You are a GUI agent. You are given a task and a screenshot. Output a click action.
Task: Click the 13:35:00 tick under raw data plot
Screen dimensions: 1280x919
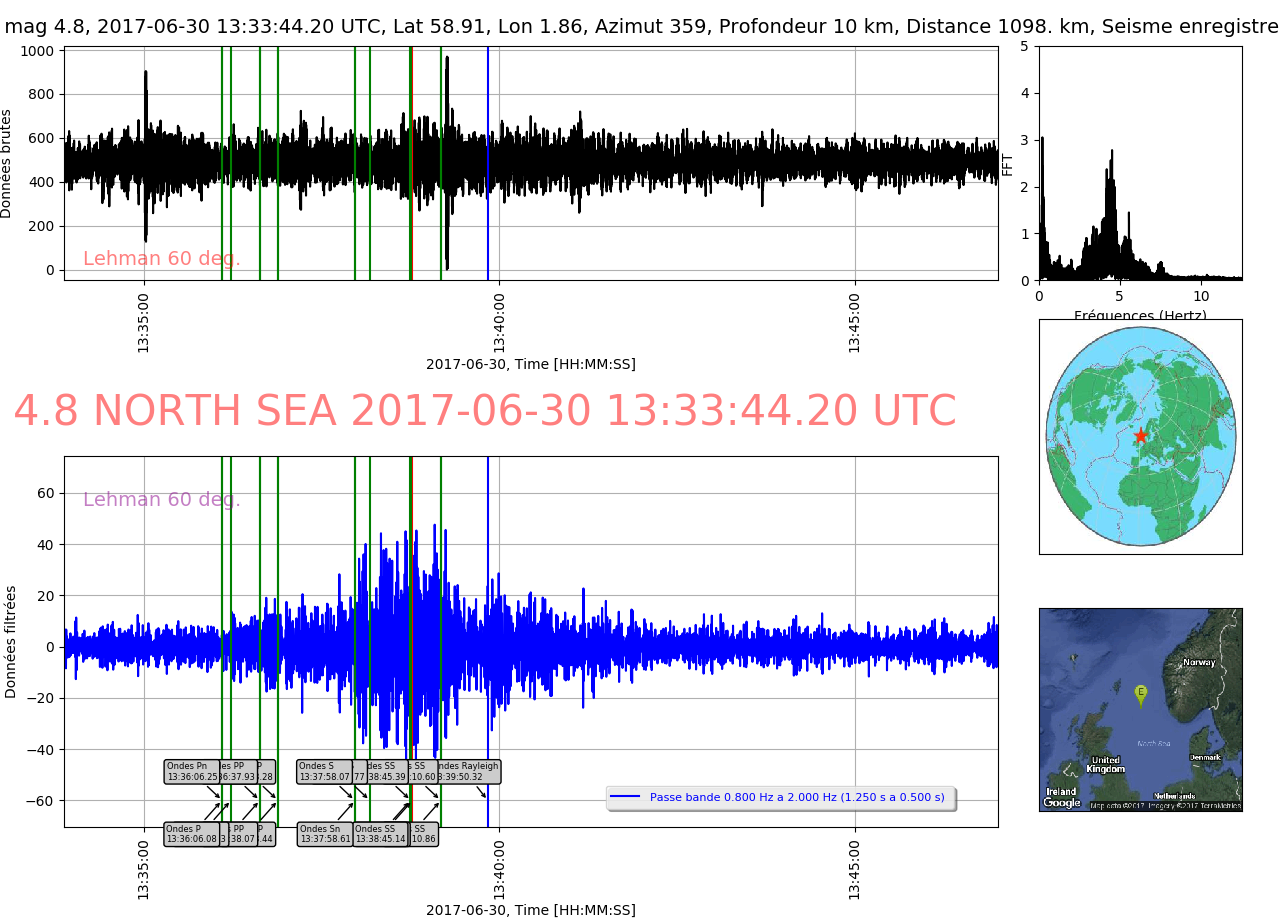(x=144, y=324)
